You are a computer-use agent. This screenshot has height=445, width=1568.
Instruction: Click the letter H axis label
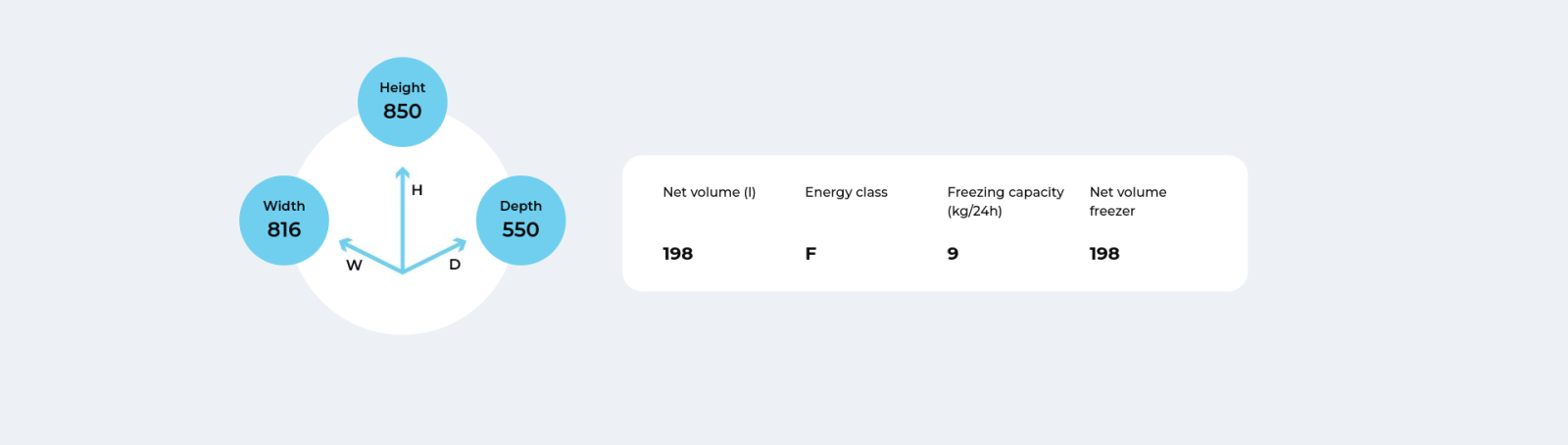[416, 190]
